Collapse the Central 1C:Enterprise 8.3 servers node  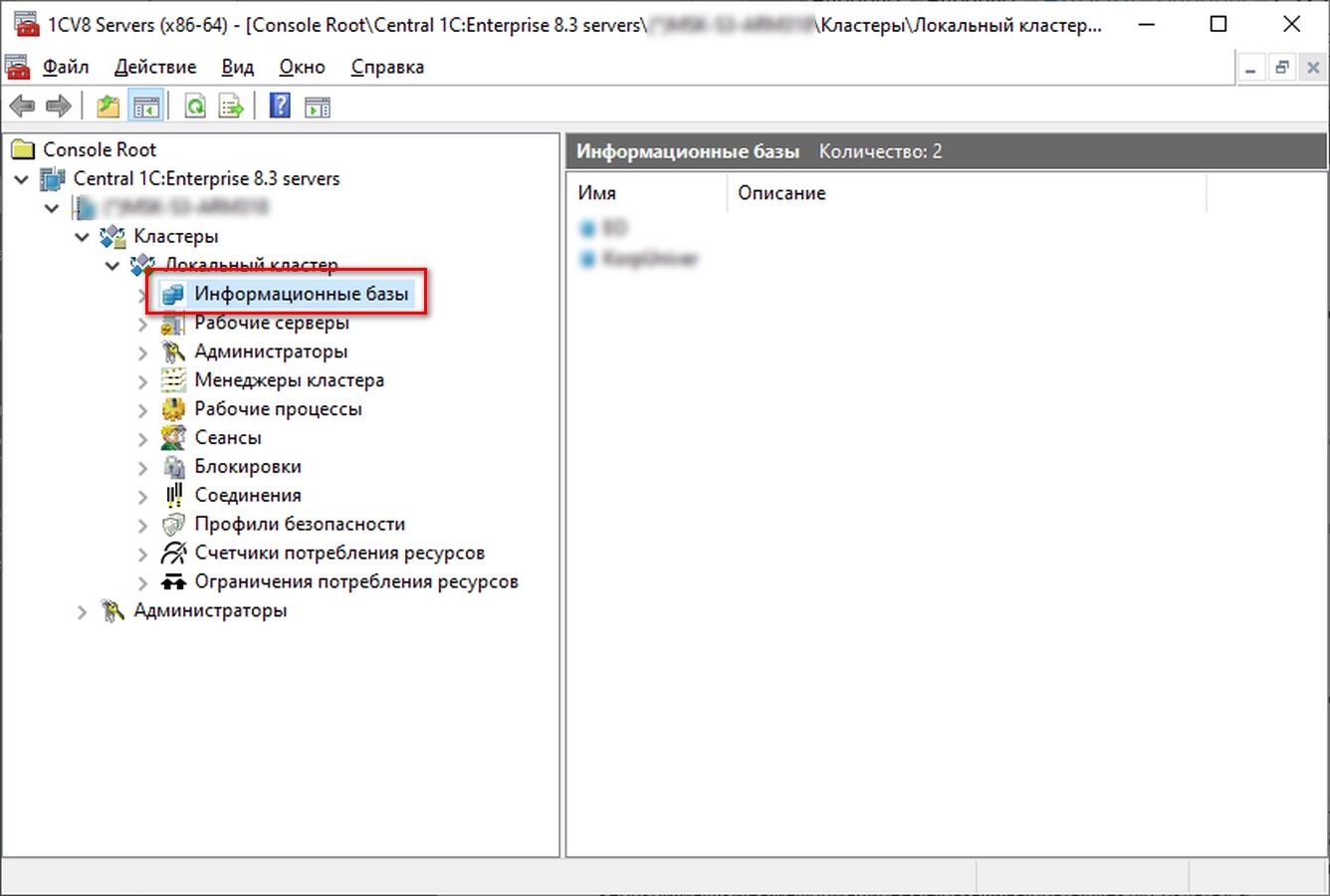click(21, 180)
